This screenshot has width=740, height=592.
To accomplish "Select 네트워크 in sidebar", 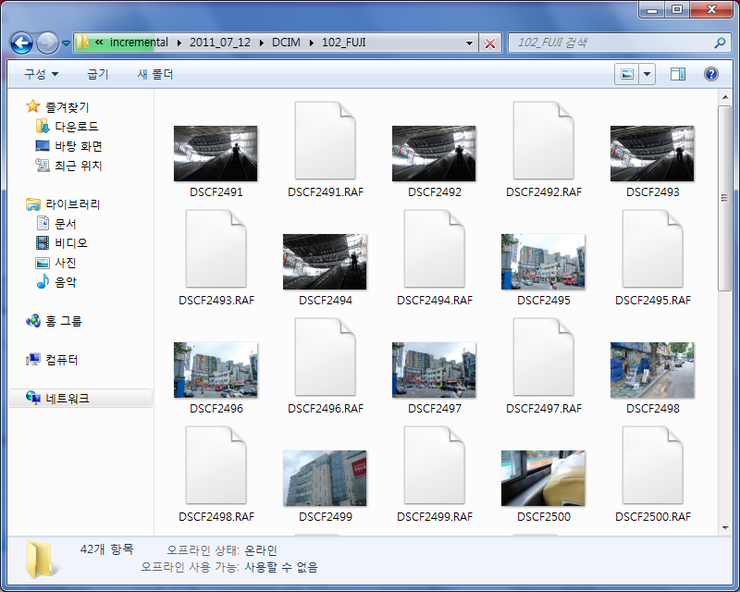I will pyautogui.click(x=81, y=398).
